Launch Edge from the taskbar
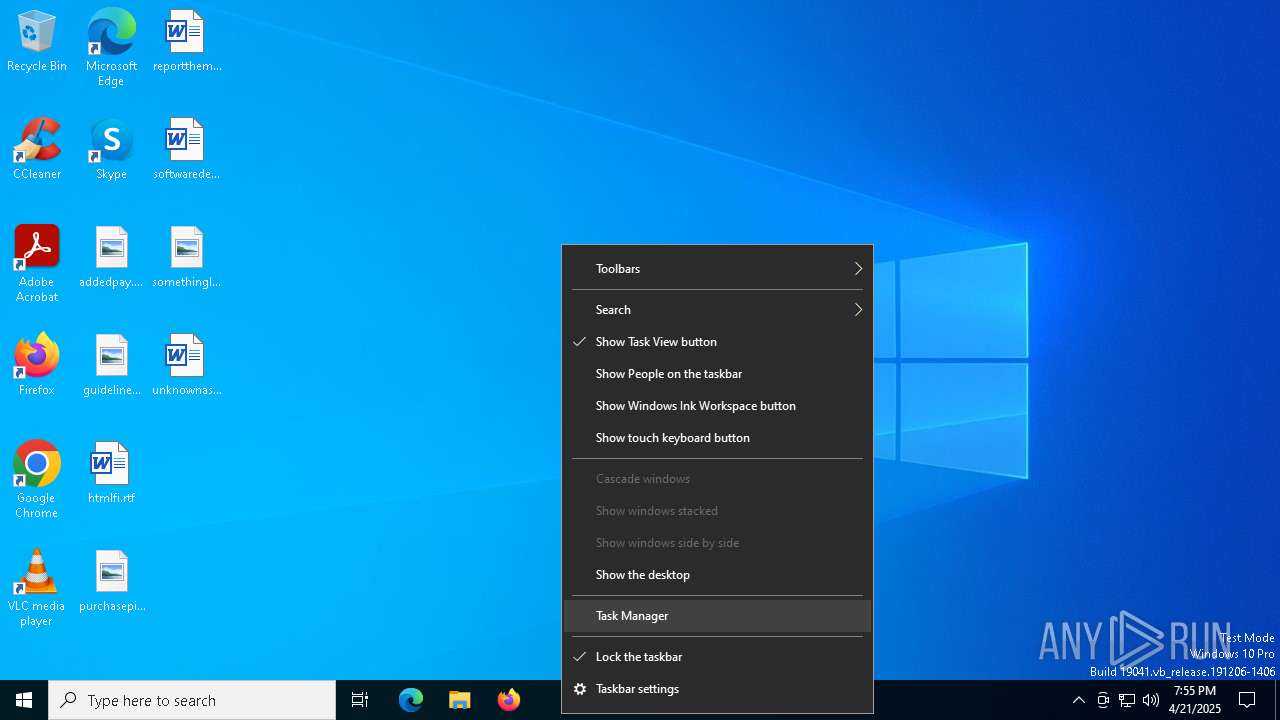1280x720 pixels. click(x=411, y=700)
